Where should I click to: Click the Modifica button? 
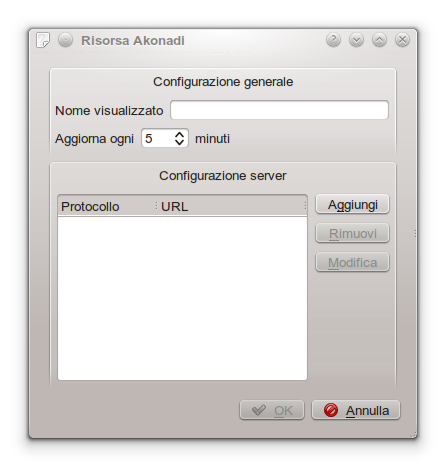(x=352, y=262)
